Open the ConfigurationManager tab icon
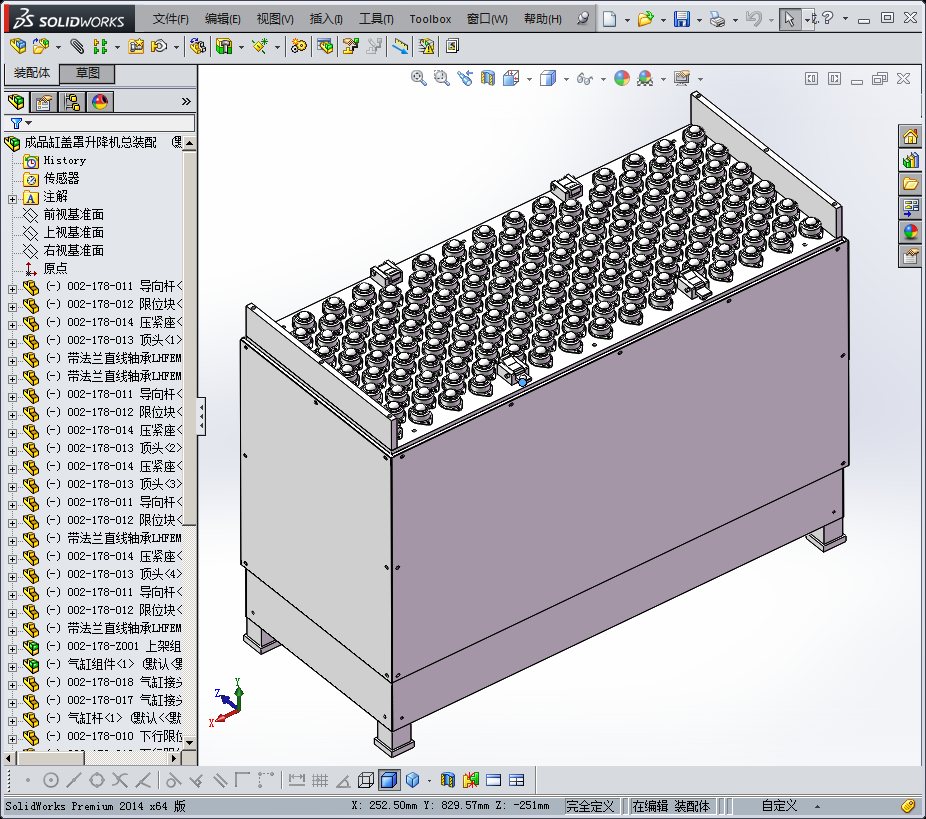 click(x=72, y=102)
